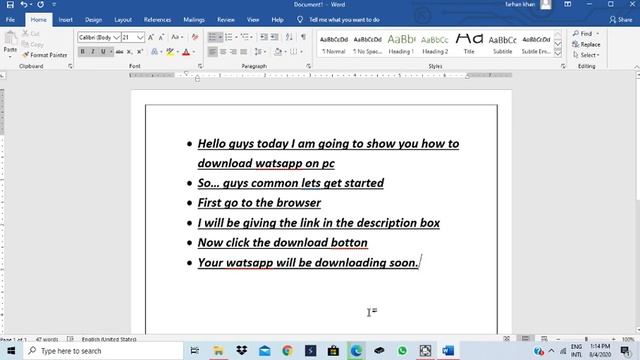Toggle Show/Hide paragraph marks
Viewport: 640px width, 360px height.
pyautogui.click(x=303, y=37)
